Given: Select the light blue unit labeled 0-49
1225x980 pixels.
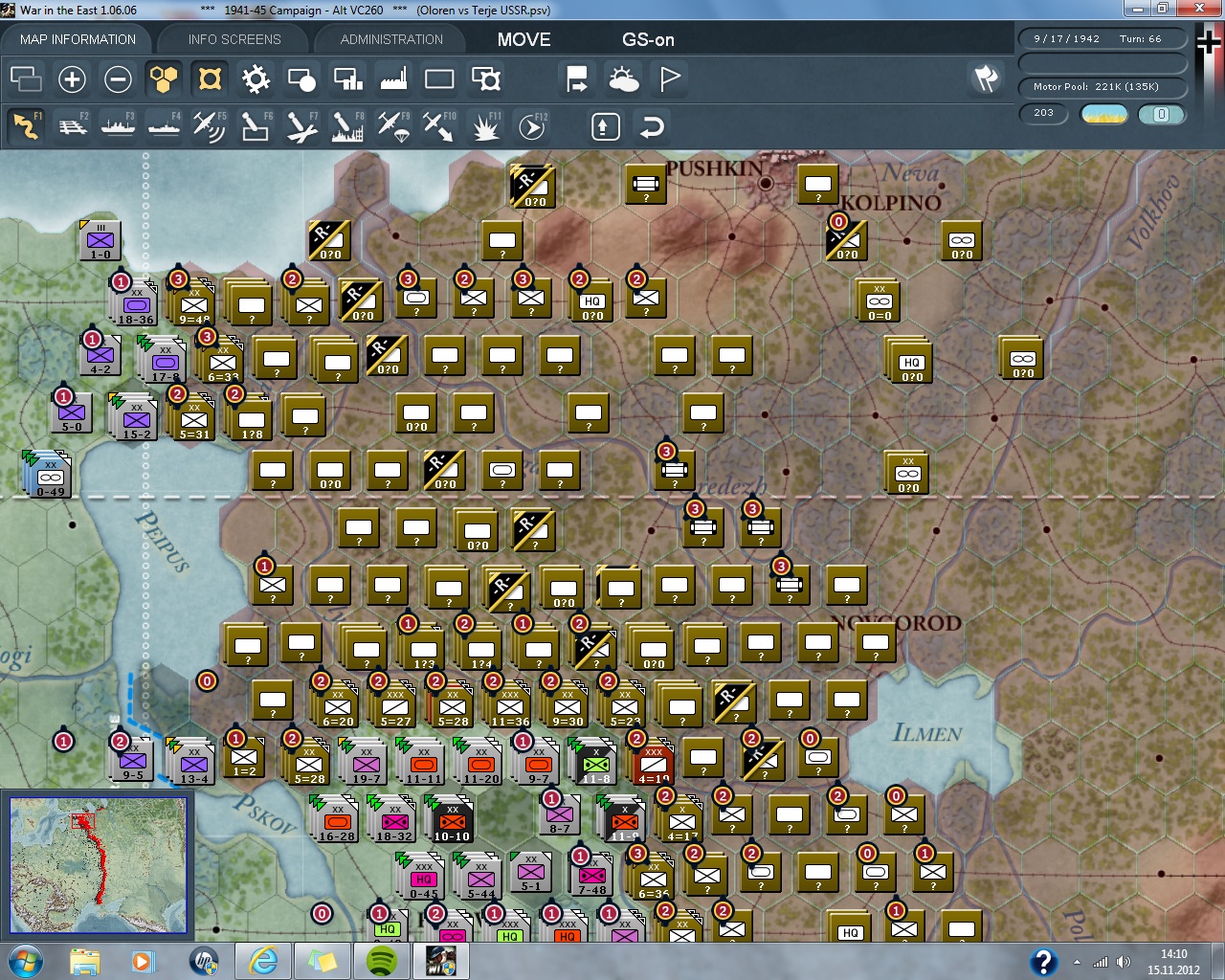Looking at the screenshot, I should (x=50, y=476).
